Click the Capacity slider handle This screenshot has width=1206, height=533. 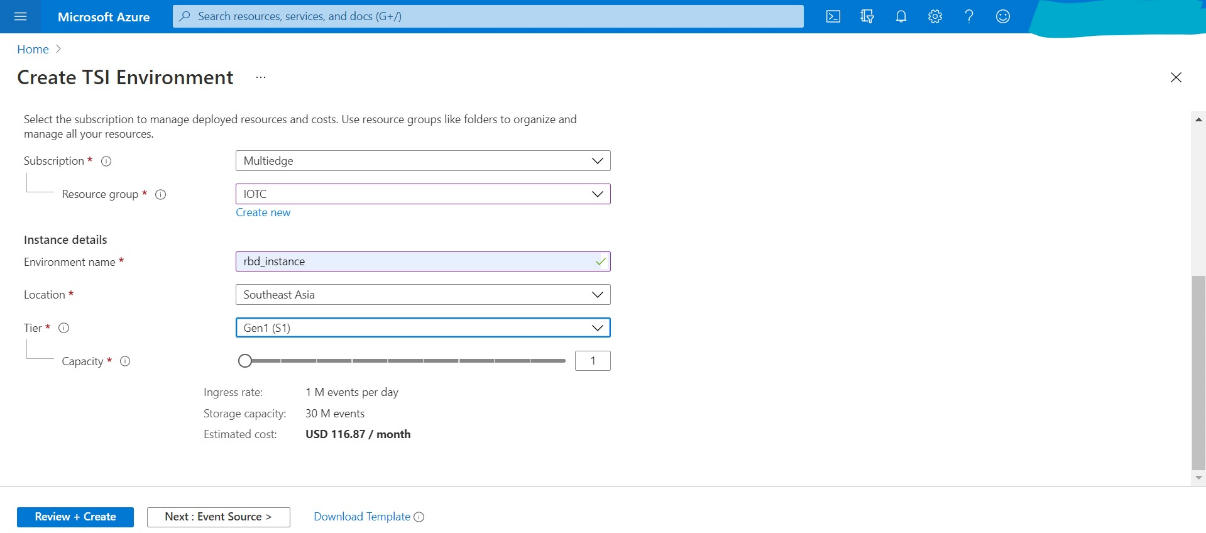coord(245,361)
